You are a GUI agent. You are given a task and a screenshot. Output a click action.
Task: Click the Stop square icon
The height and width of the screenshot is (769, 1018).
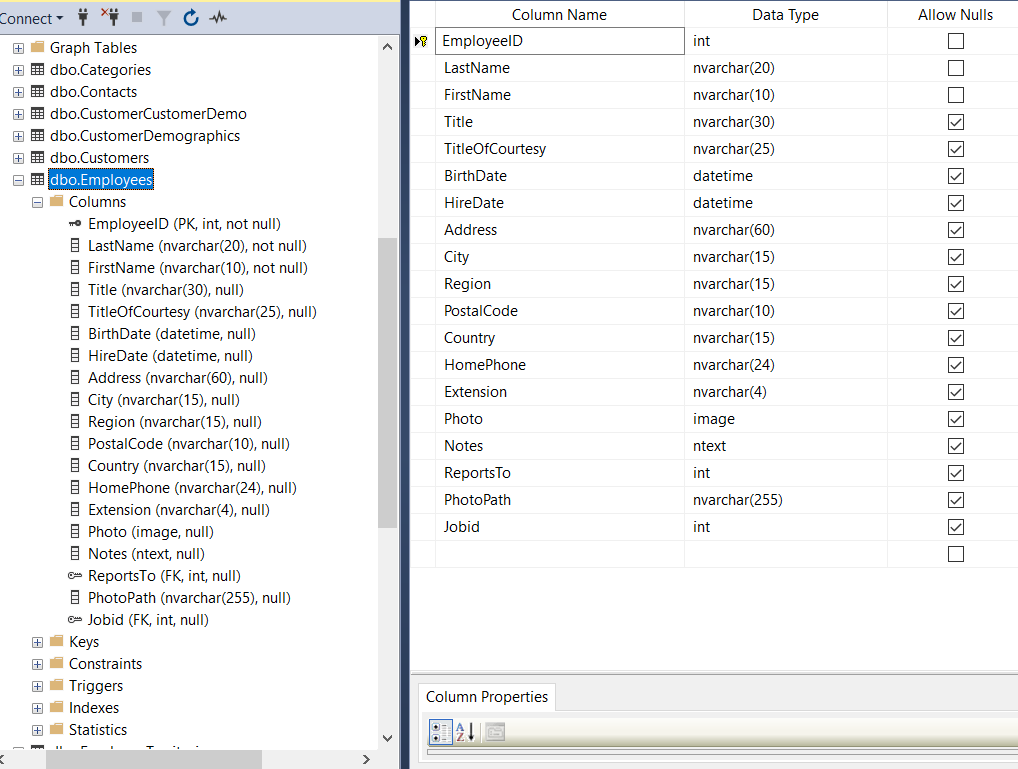point(137,18)
